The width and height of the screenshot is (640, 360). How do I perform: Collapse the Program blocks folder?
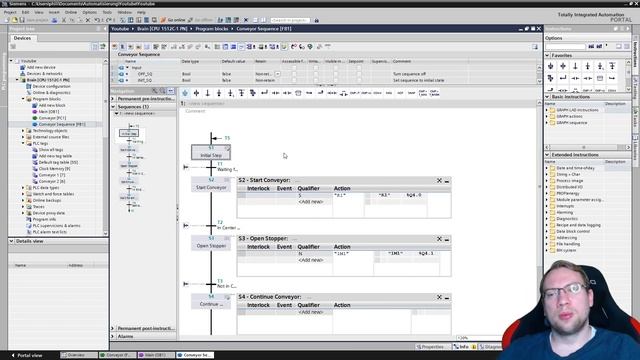pos(23,99)
